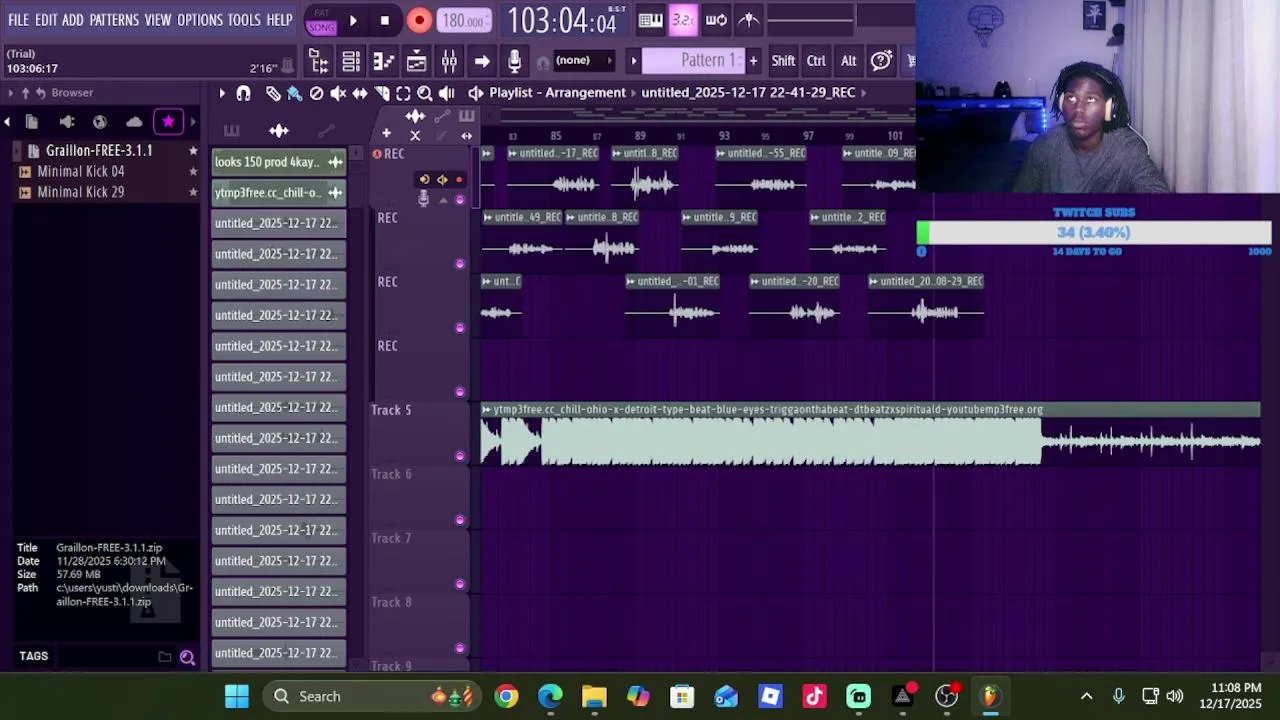
Task: Open the VIEW menu
Action: click(x=158, y=20)
